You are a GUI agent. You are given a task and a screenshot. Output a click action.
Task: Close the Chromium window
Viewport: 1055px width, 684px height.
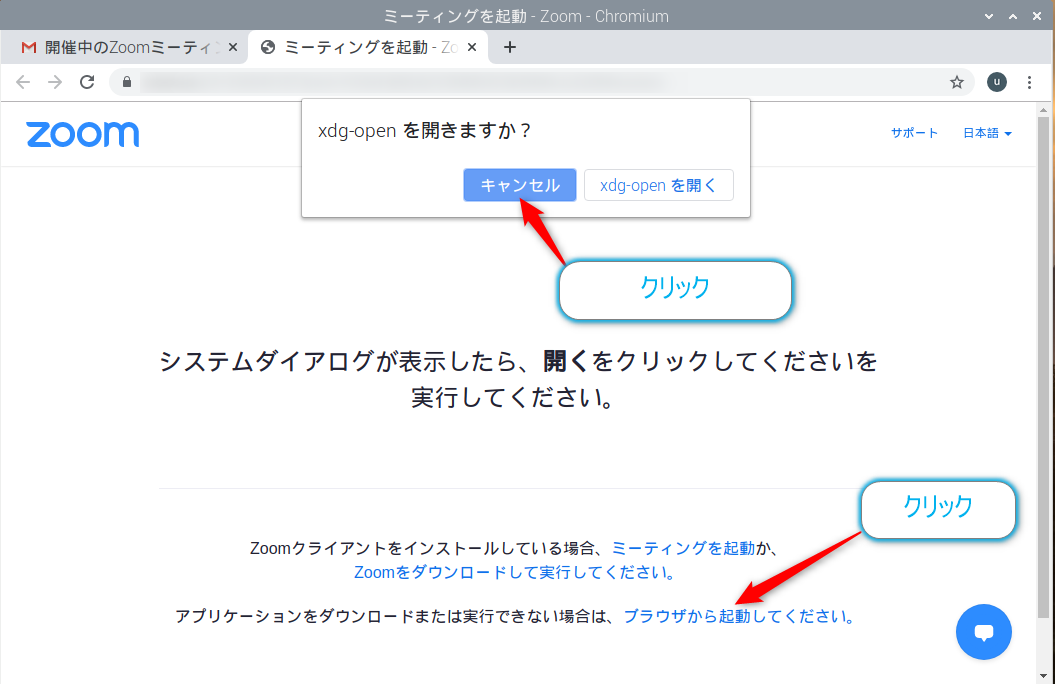tap(1037, 16)
